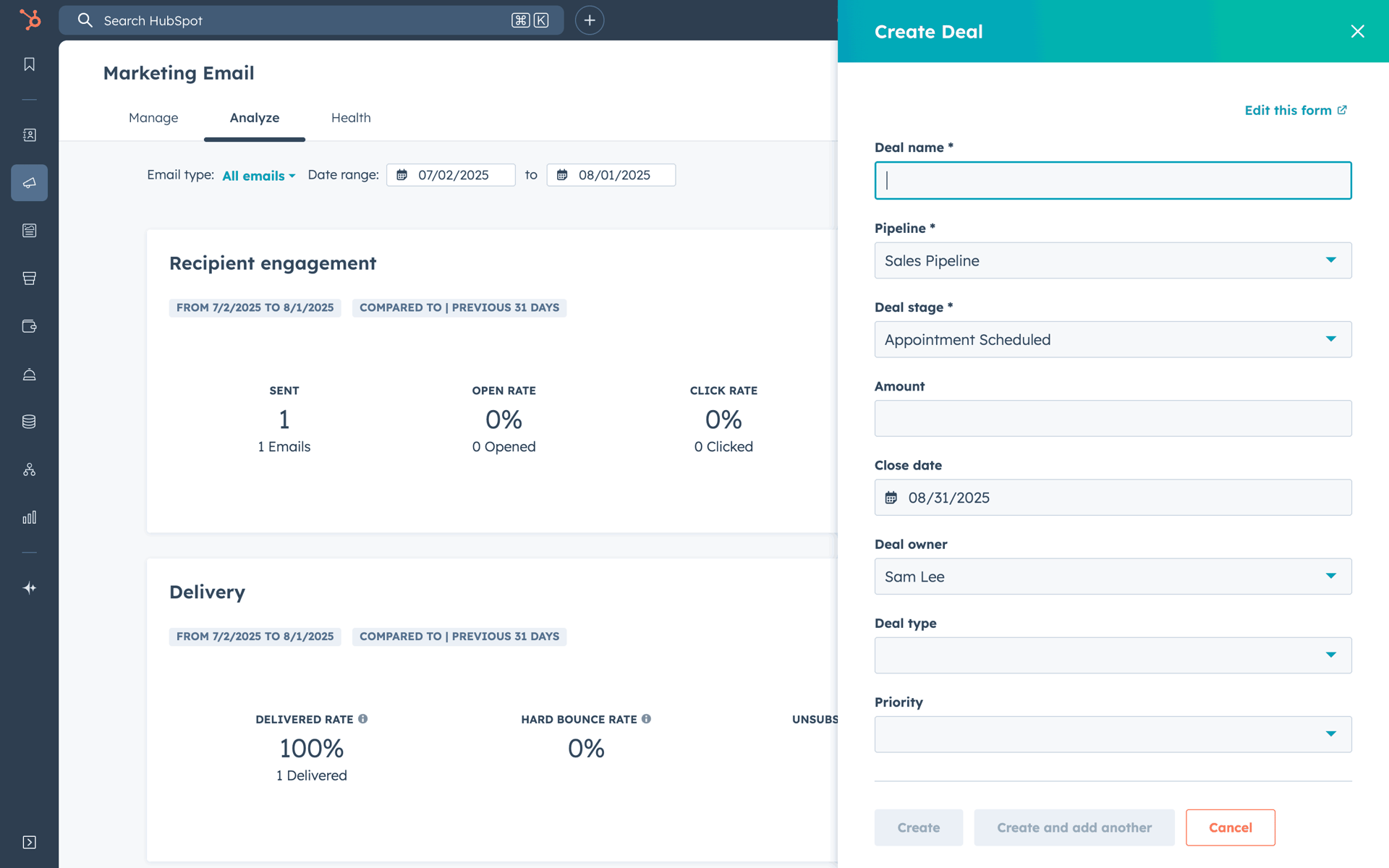The height and width of the screenshot is (868, 1389).
Task: Open the Sales storefront sidebar icon
Action: (29, 278)
